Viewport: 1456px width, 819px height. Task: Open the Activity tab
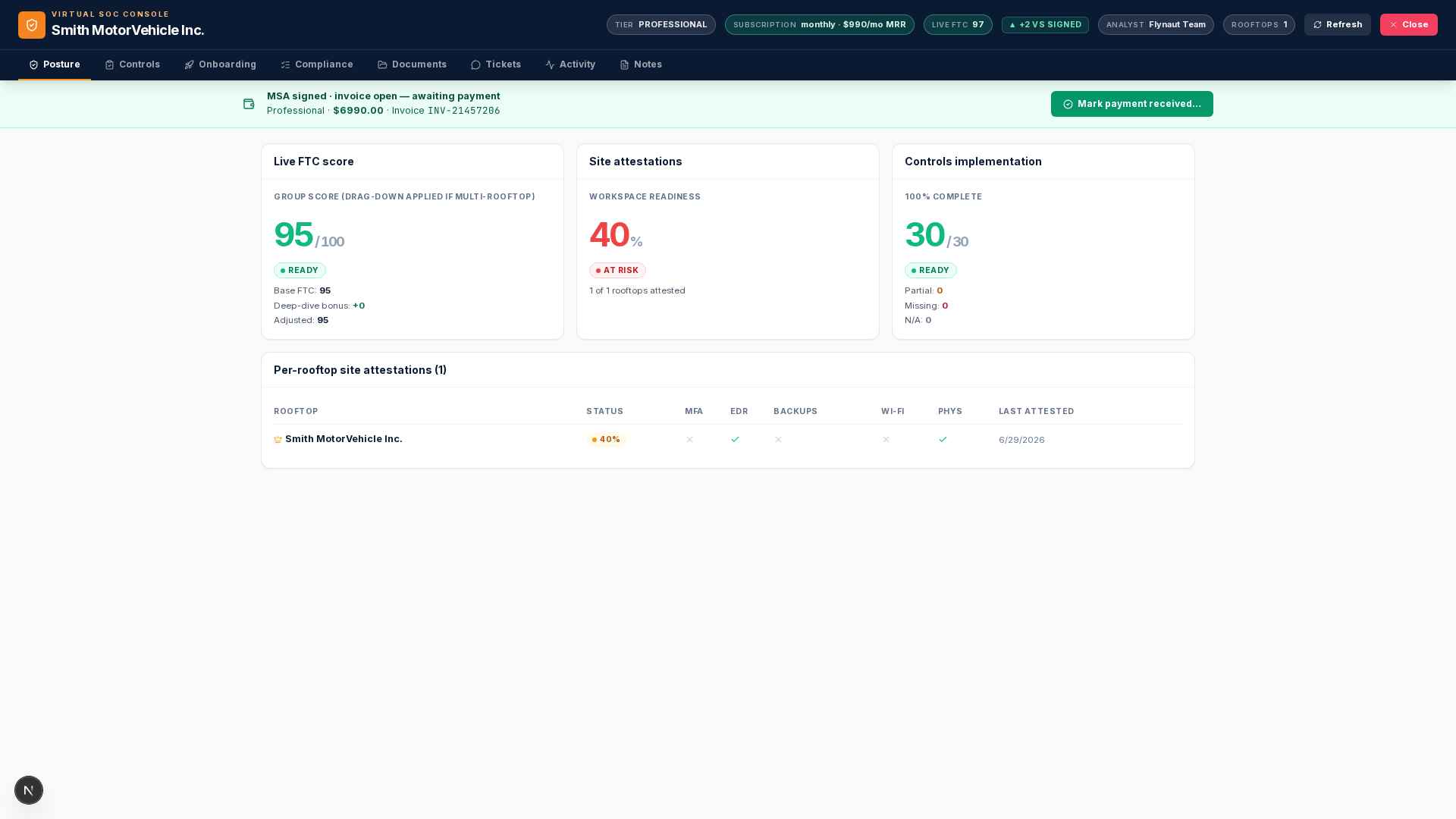coord(570,64)
